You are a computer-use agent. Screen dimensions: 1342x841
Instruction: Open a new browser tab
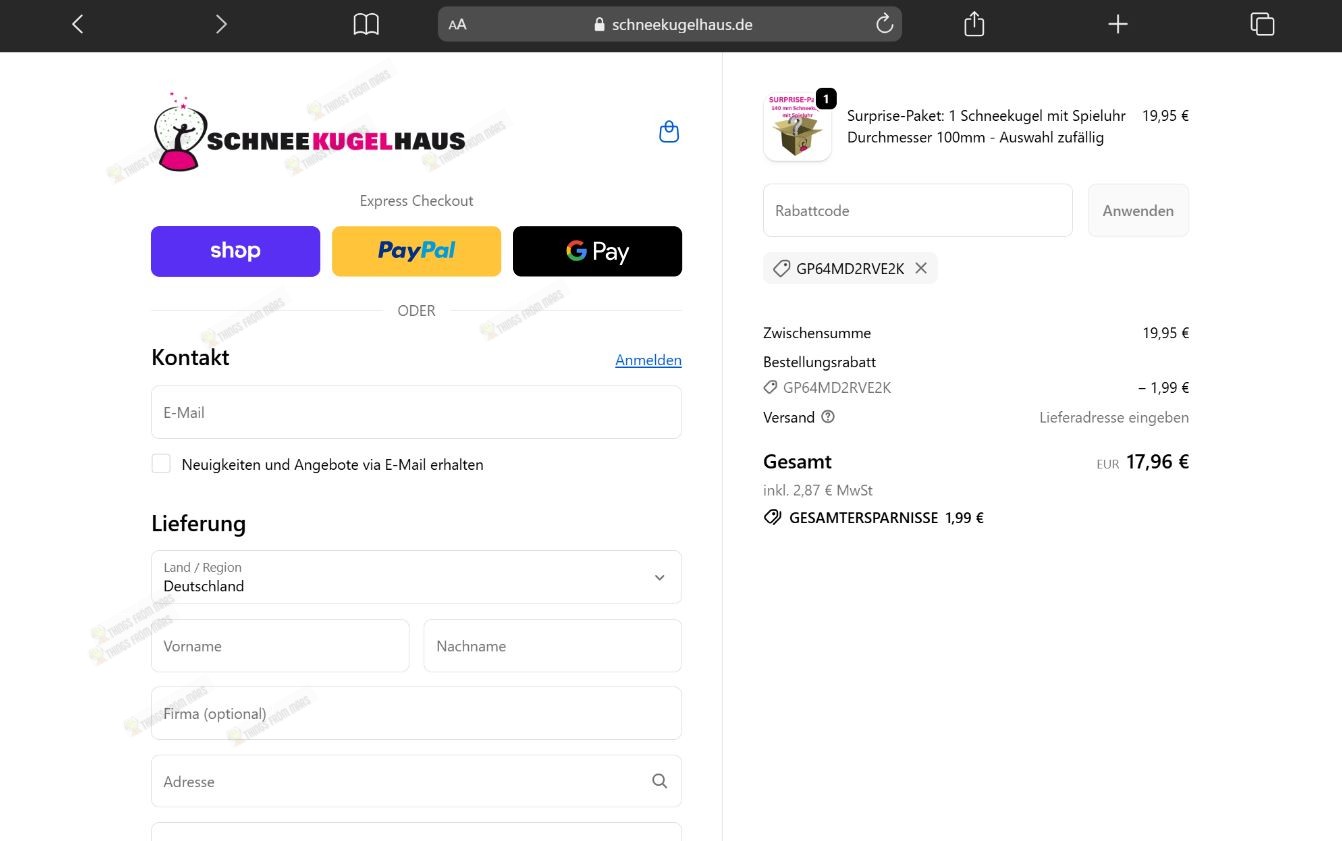[1118, 24]
